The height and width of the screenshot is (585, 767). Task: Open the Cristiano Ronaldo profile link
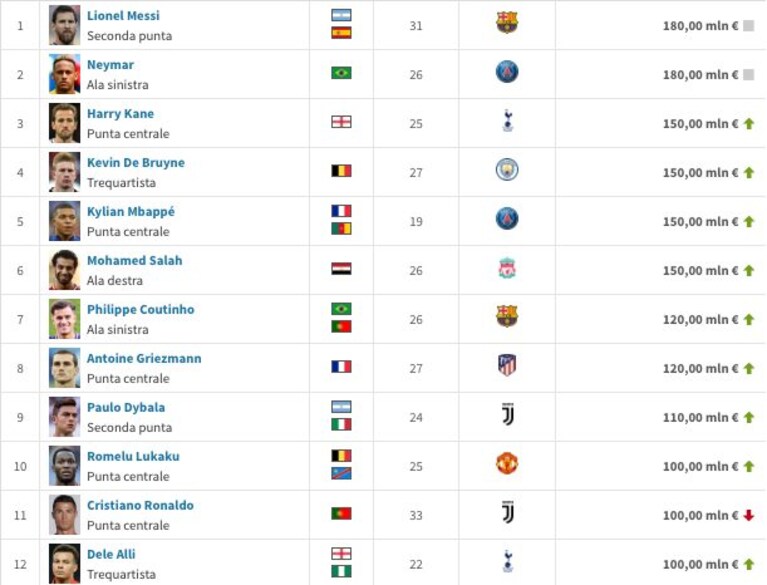click(140, 505)
